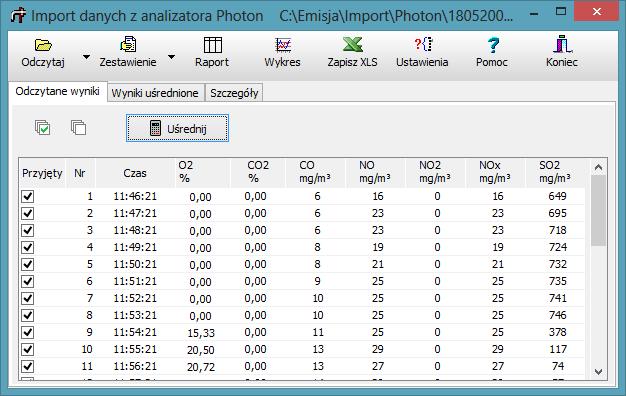Open the Szczegóły tab
Screen dimensions: 626x396
[234, 93]
